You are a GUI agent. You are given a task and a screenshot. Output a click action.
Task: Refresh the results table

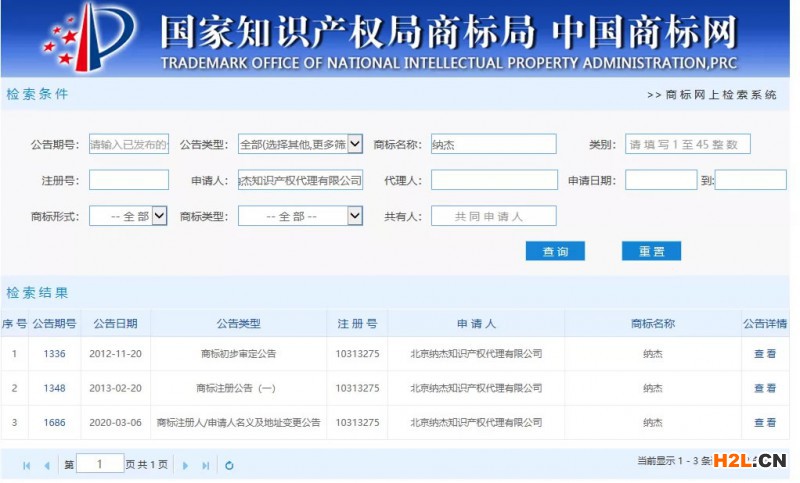click(x=229, y=465)
